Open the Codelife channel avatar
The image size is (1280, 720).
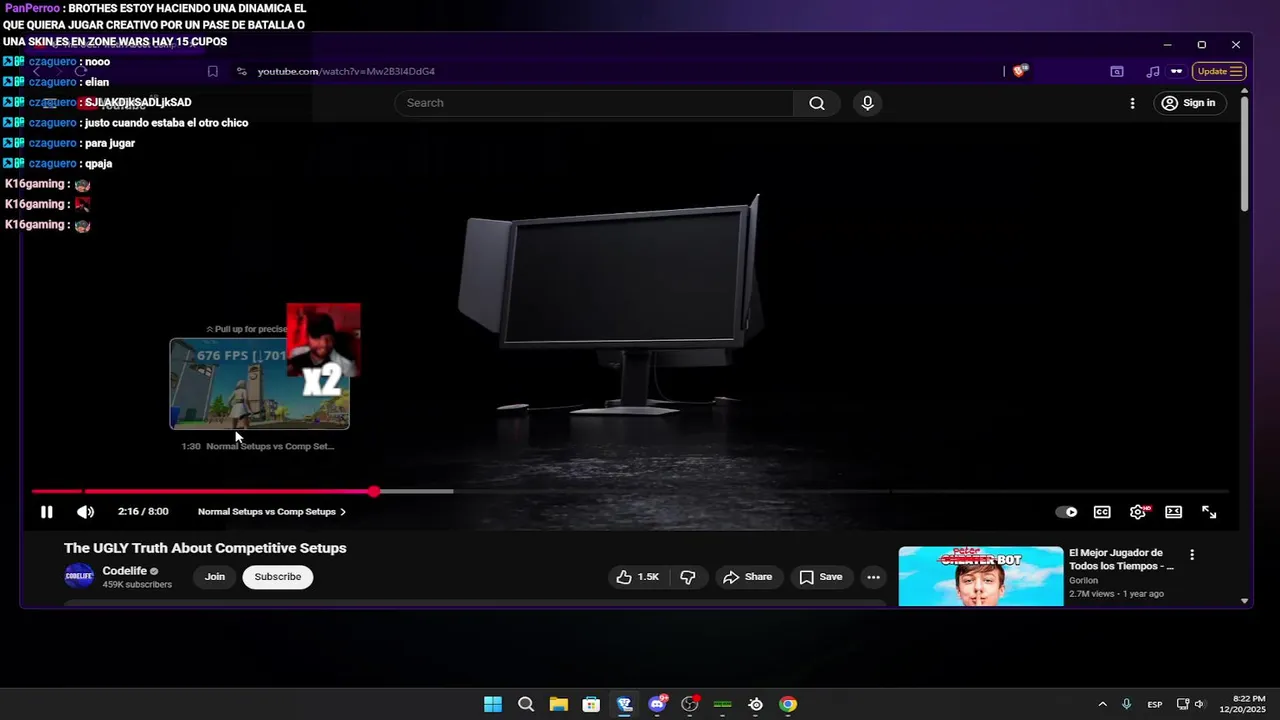tap(79, 577)
